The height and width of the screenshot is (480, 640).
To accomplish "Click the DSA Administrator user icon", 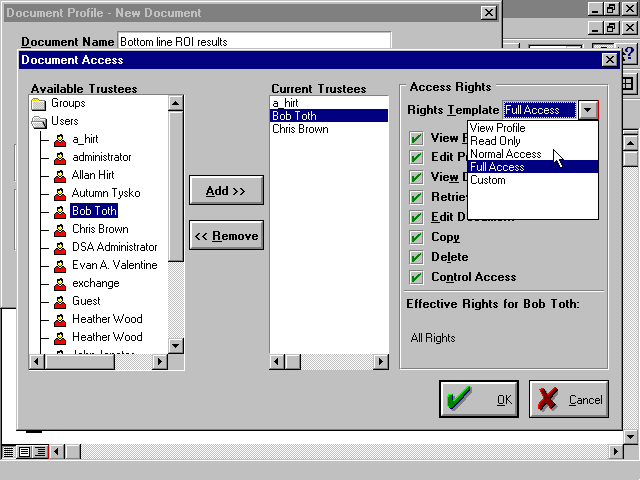I will click(x=60, y=248).
